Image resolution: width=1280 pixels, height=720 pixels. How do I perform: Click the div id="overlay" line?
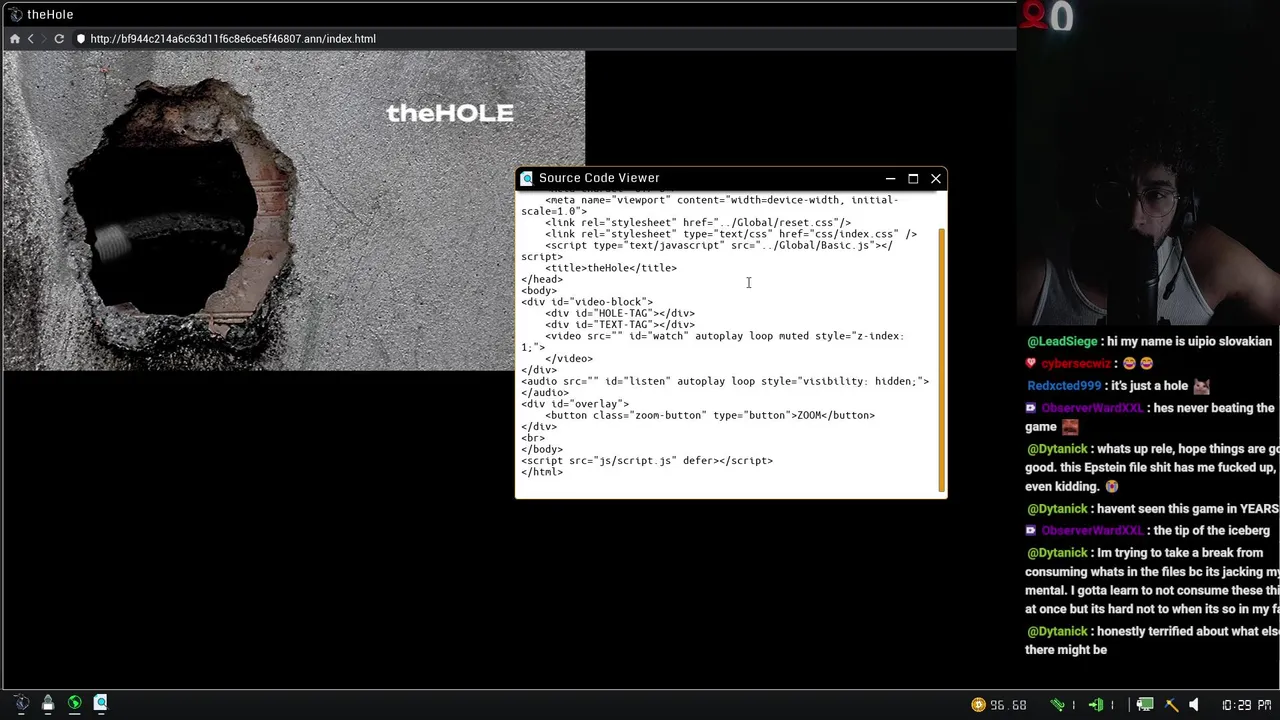(575, 404)
